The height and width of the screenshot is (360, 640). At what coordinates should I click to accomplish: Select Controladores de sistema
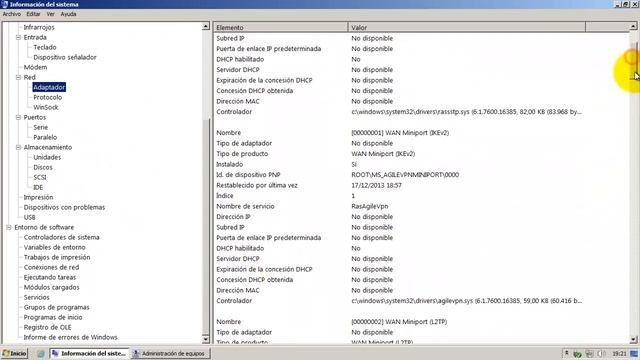(x=61, y=238)
